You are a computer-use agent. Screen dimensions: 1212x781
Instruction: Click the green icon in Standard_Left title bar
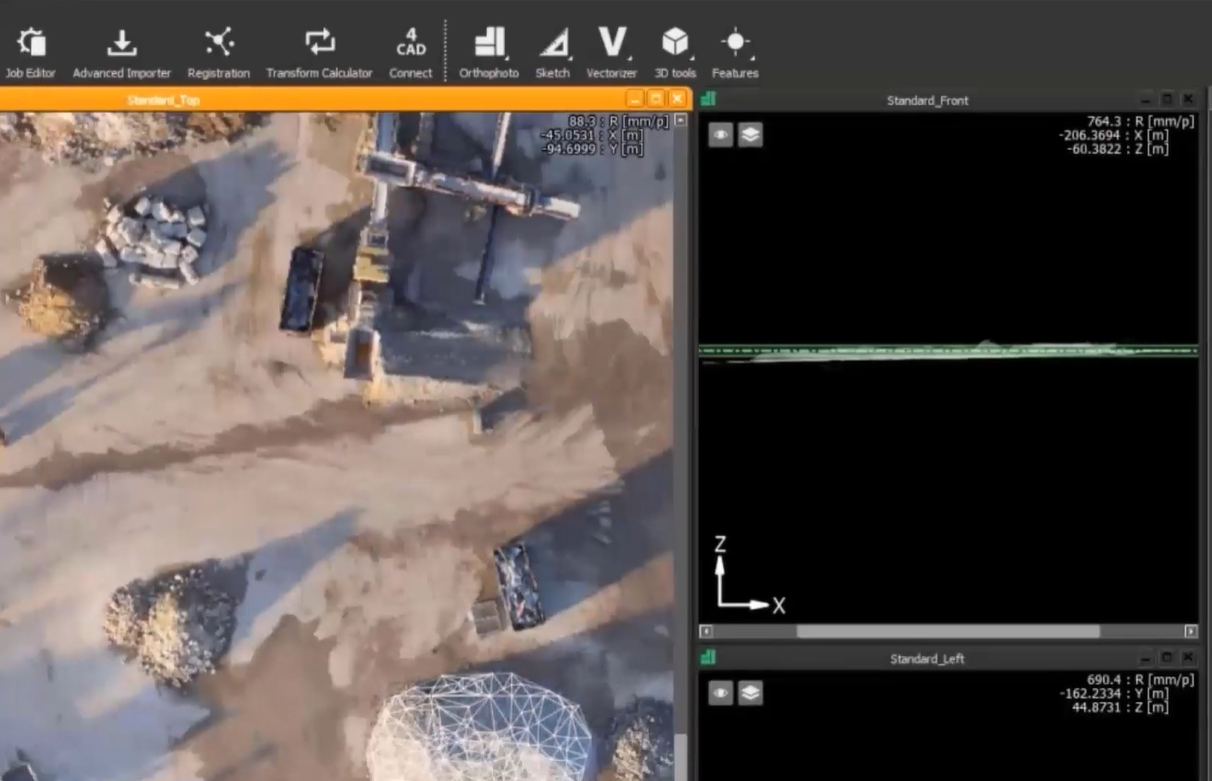pos(708,658)
